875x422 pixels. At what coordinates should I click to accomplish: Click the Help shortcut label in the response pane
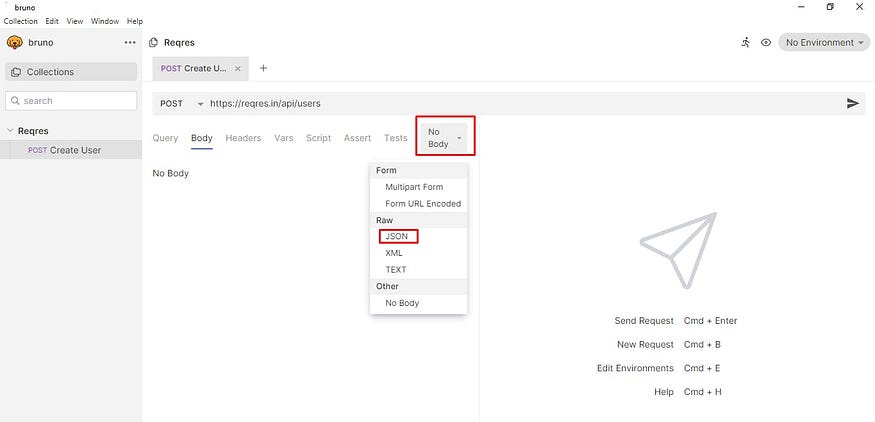pyautogui.click(x=664, y=392)
